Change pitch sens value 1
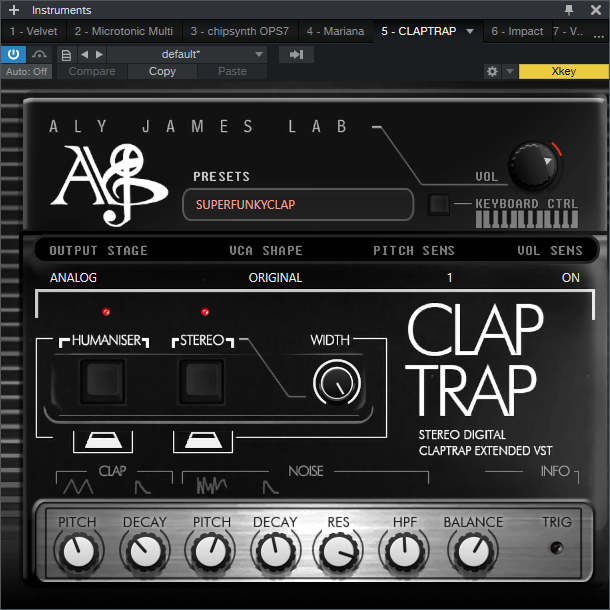The image size is (610, 610). pos(449,278)
